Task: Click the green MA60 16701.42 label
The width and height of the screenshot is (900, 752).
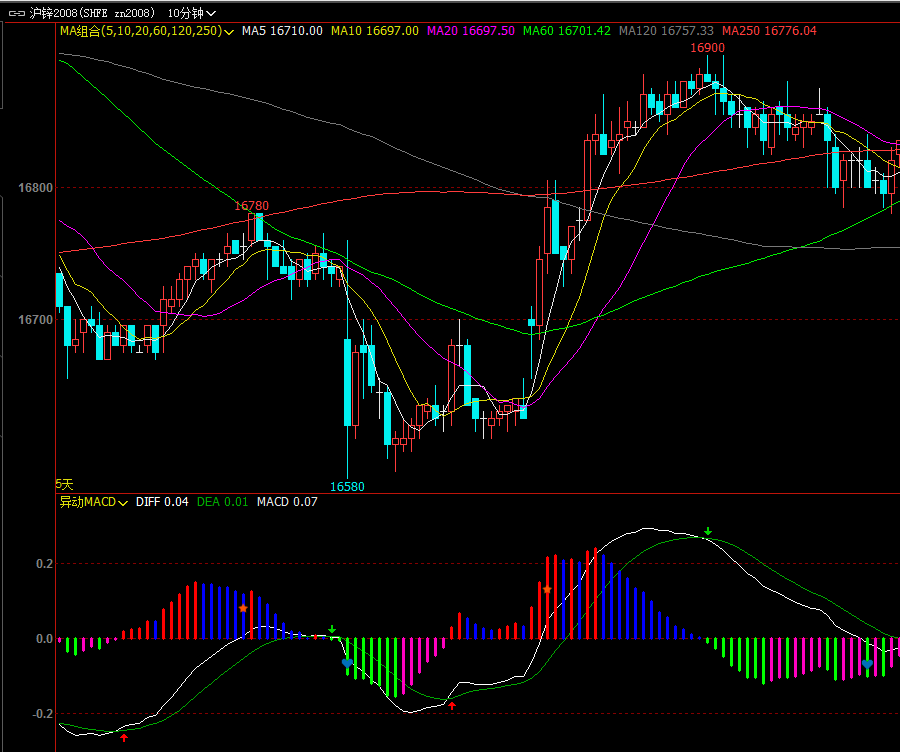Action: [567, 31]
